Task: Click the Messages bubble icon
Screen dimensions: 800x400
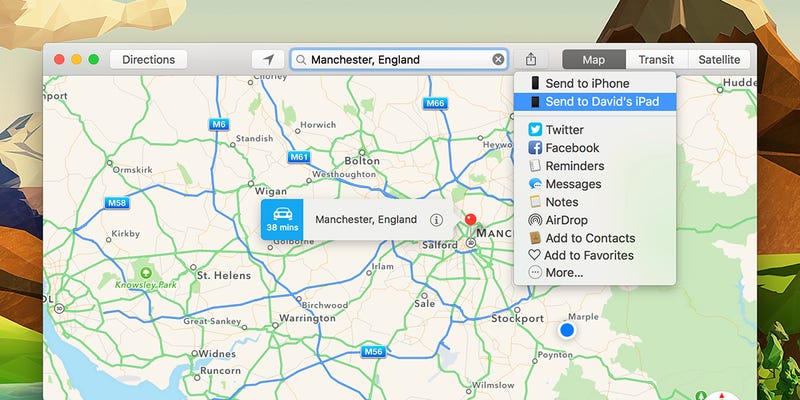Action: coord(535,184)
